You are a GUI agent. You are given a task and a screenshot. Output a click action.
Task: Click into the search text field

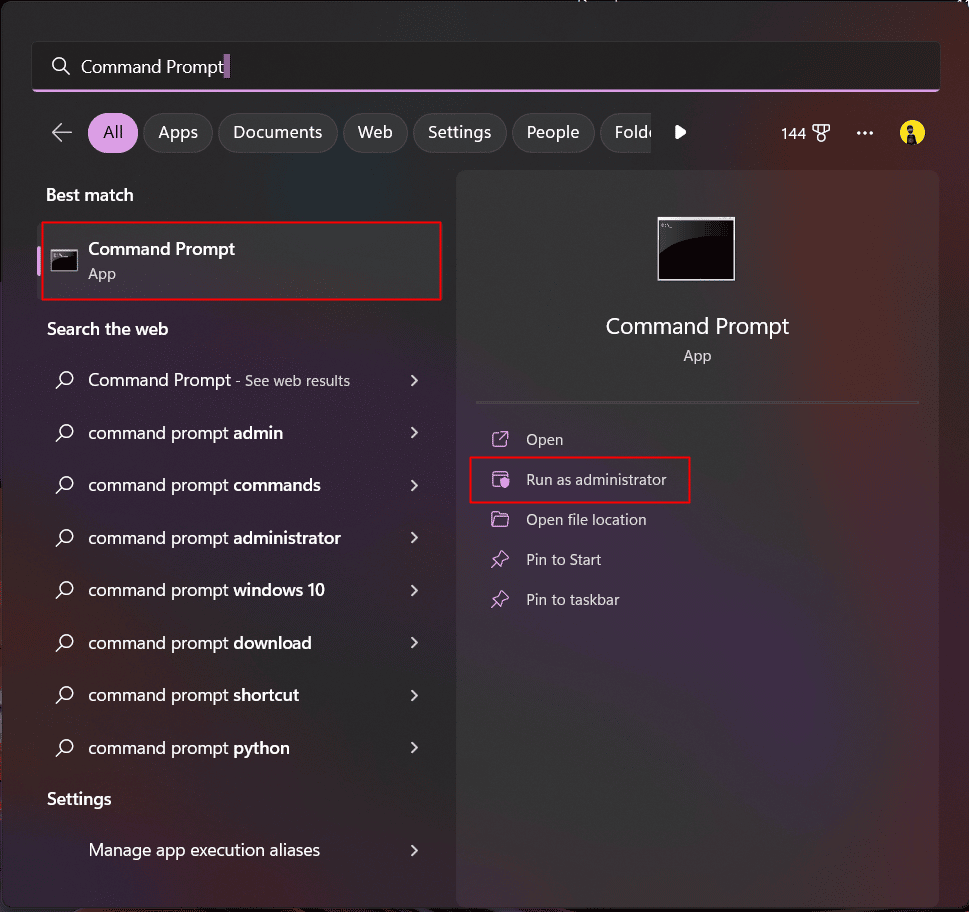(x=486, y=66)
